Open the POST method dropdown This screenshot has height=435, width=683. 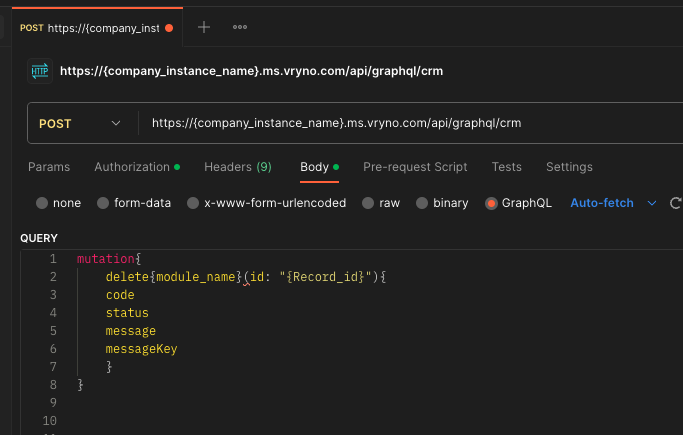[x=80, y=124]
